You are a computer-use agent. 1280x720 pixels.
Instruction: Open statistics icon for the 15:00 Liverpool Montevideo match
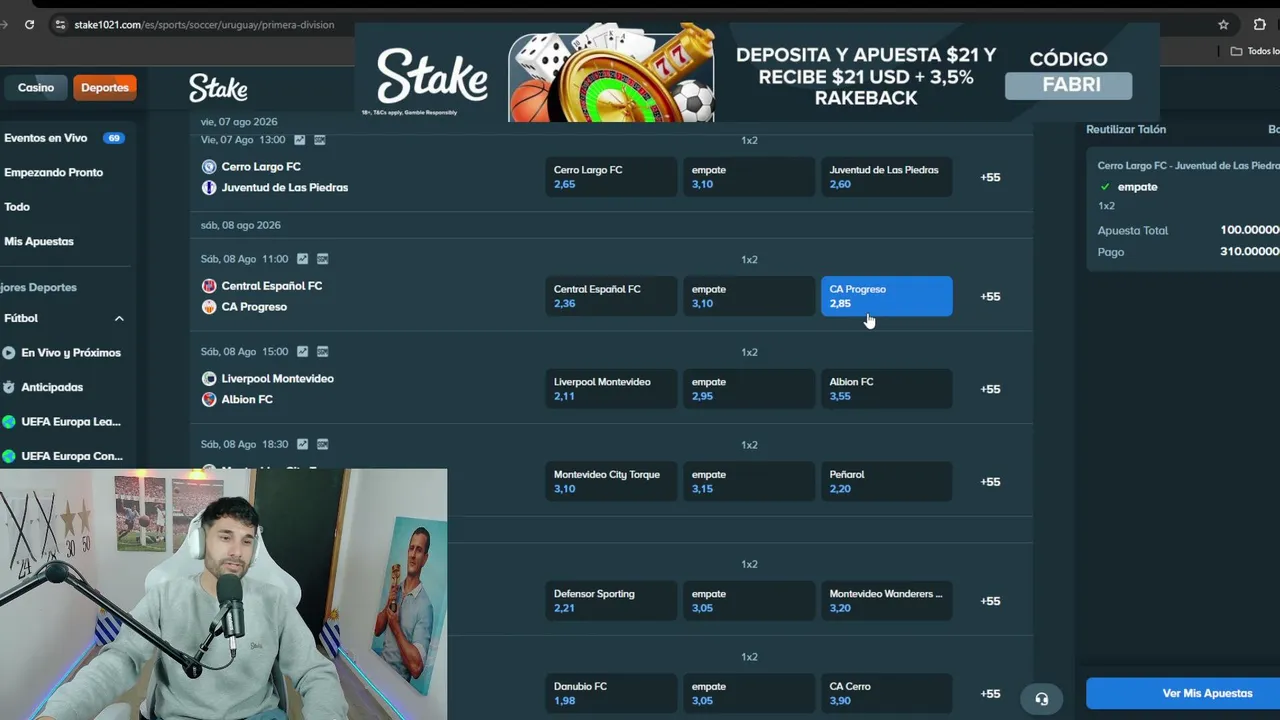[x=304, y=352]
